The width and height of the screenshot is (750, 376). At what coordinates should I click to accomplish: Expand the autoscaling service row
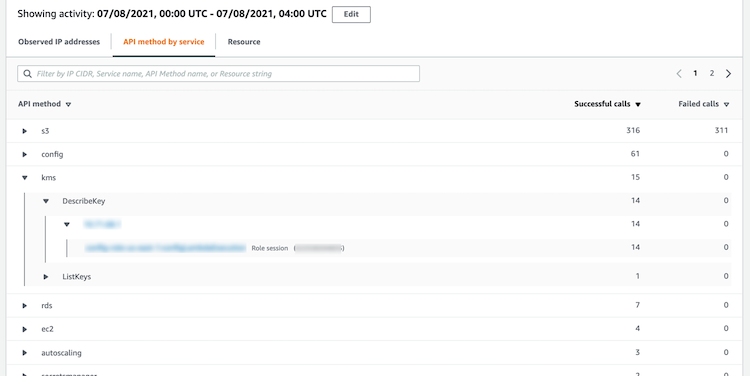(x=25, y=353)
